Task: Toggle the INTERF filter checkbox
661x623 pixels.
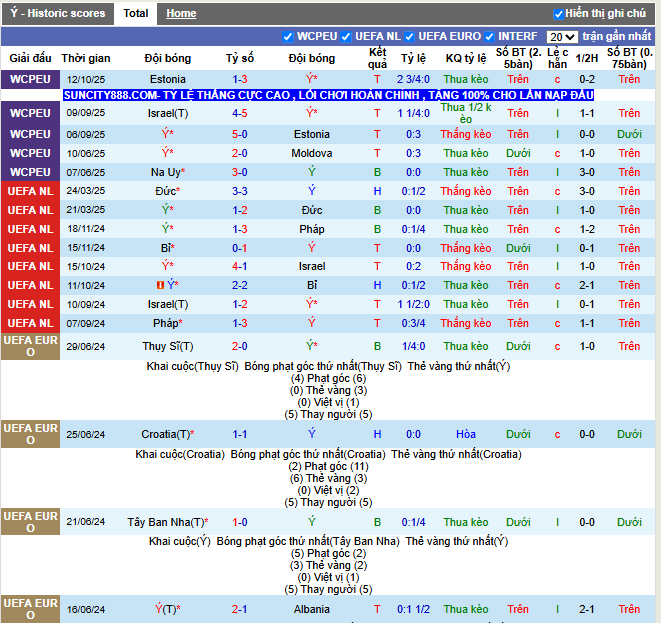Action: click(x=490, y=36)
